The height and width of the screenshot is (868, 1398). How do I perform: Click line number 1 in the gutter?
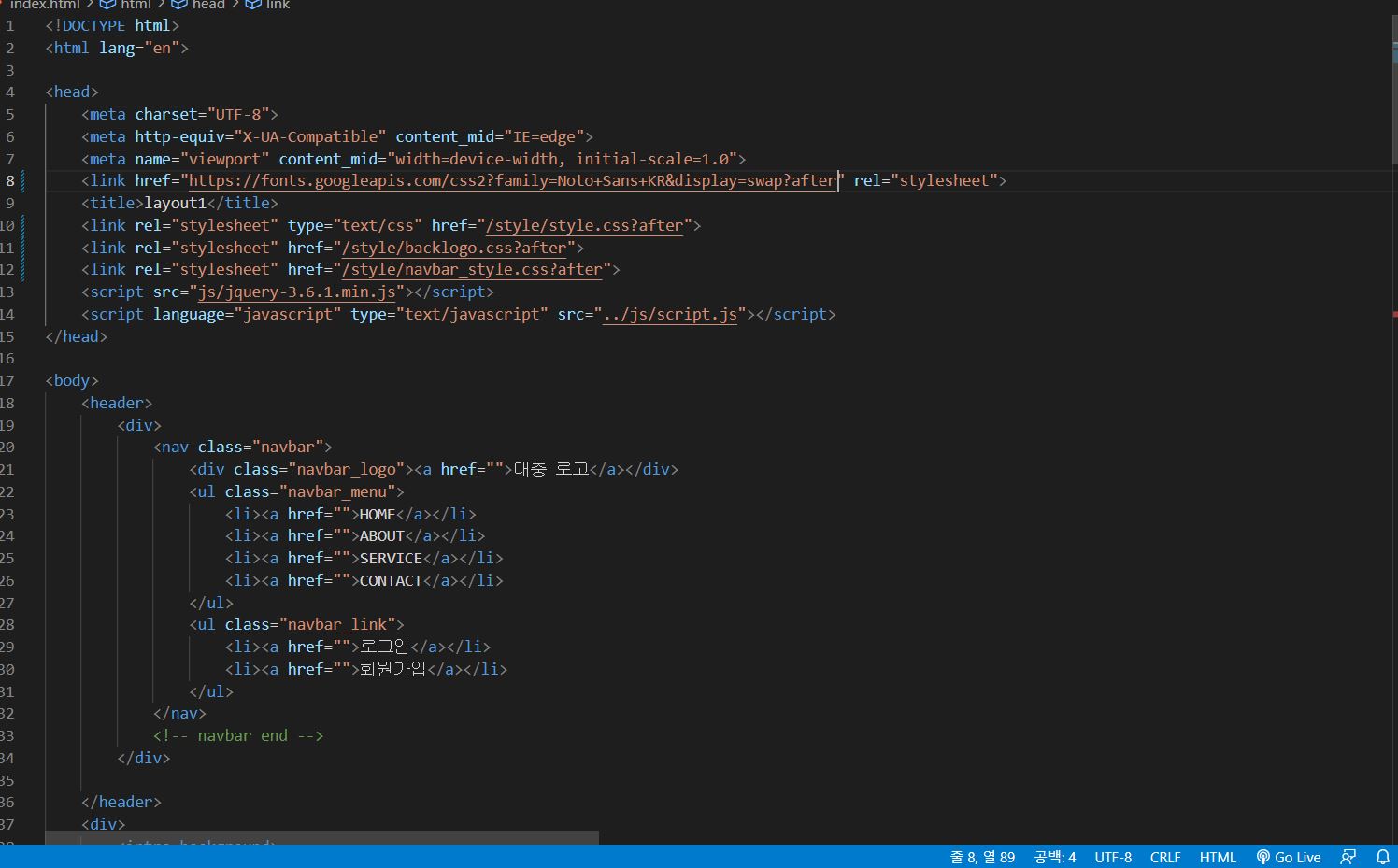tap(10, 25)
